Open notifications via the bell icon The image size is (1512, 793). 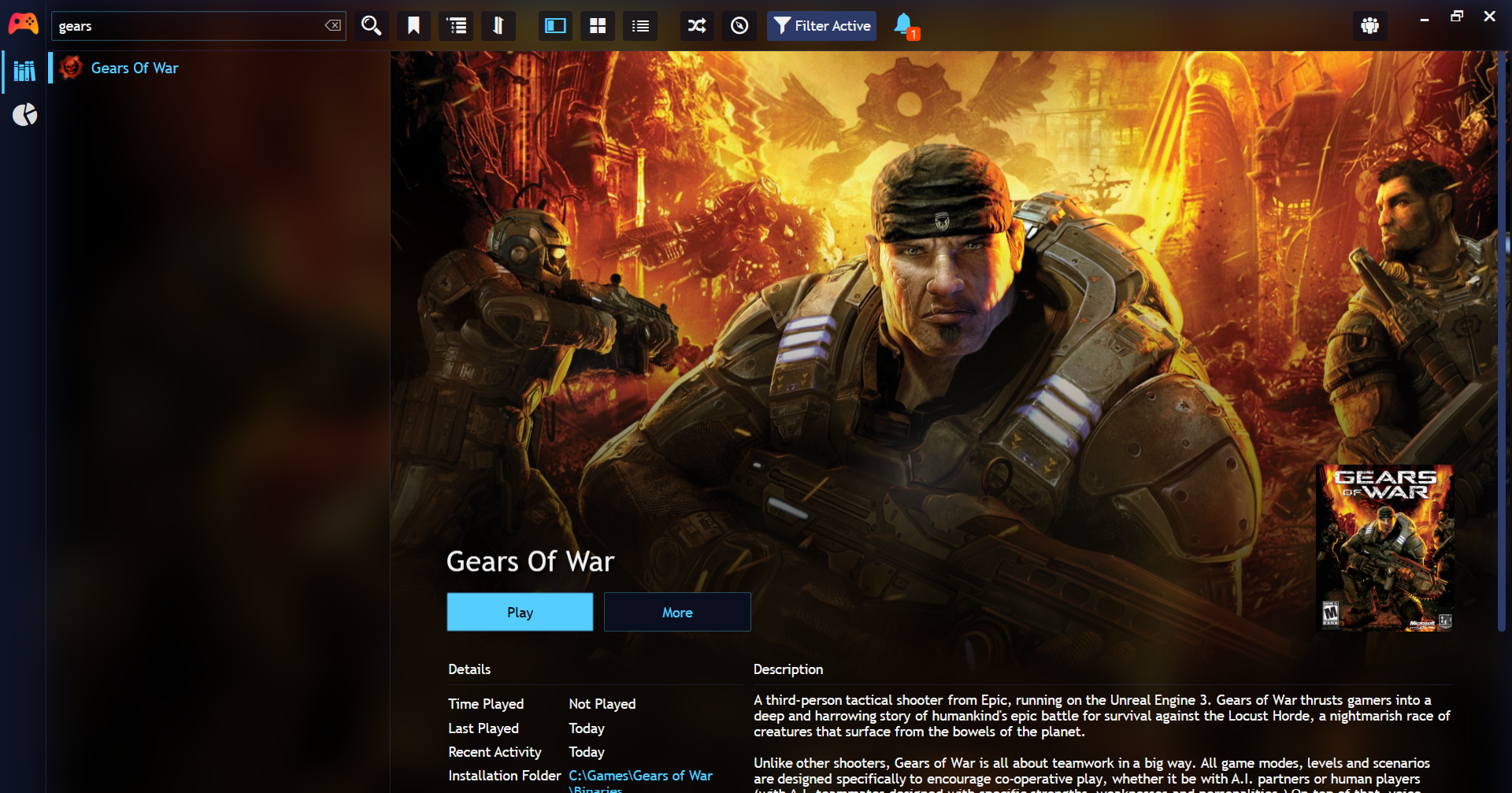pos(906,26)
